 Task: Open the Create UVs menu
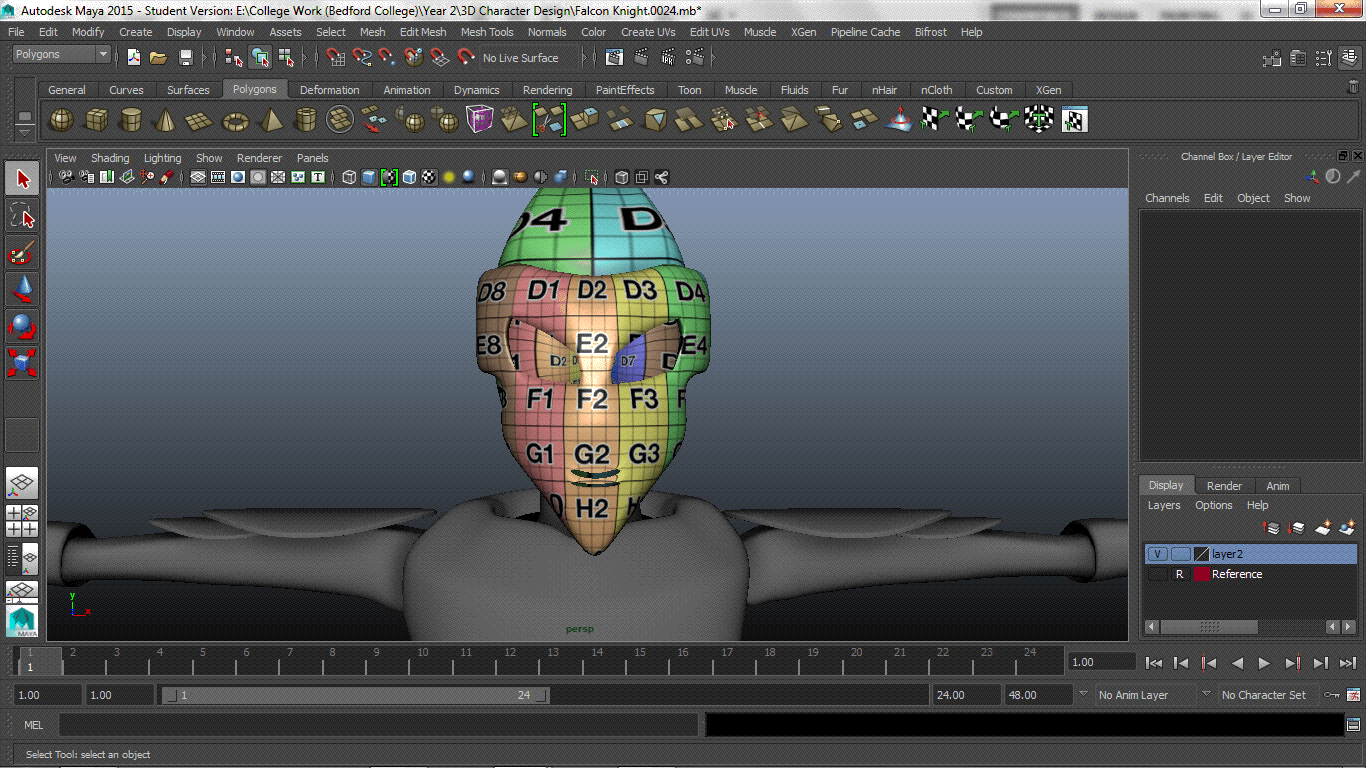click(x=648, y=32)
